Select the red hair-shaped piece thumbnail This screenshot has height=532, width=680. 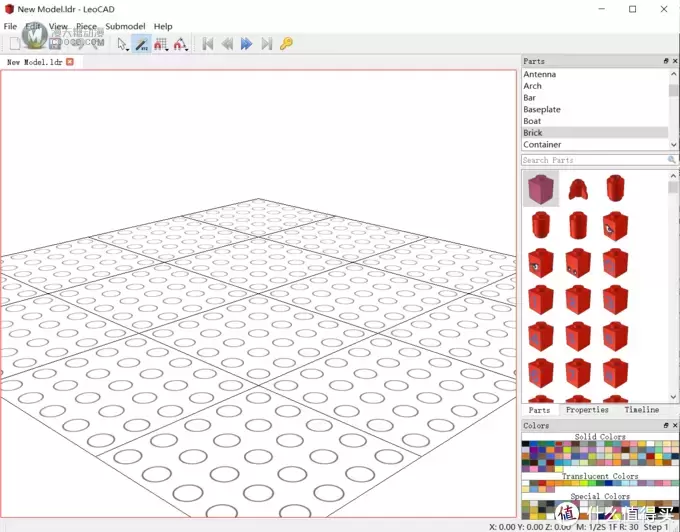(578, 189)
